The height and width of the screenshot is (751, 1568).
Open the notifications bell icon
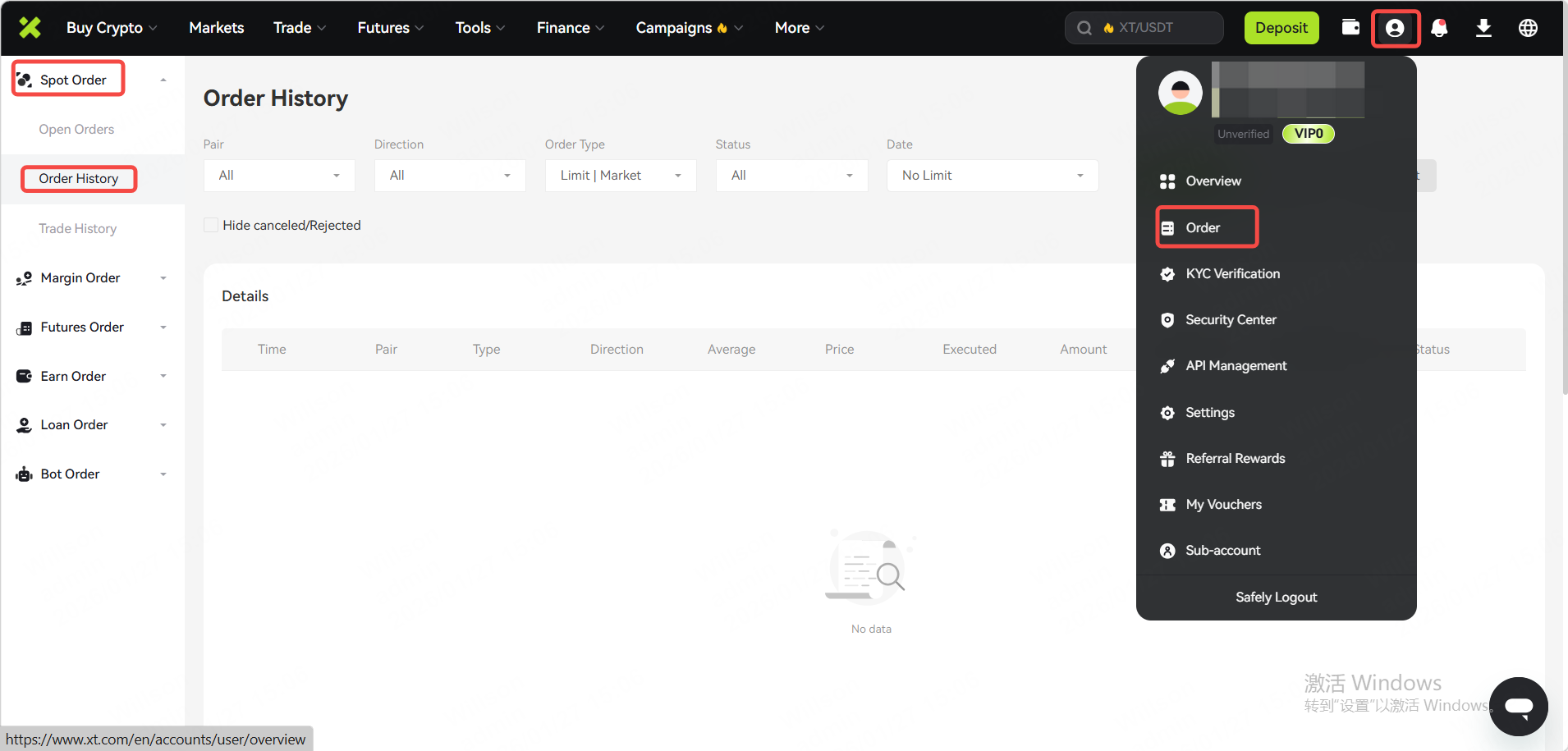pos(1439,28)
